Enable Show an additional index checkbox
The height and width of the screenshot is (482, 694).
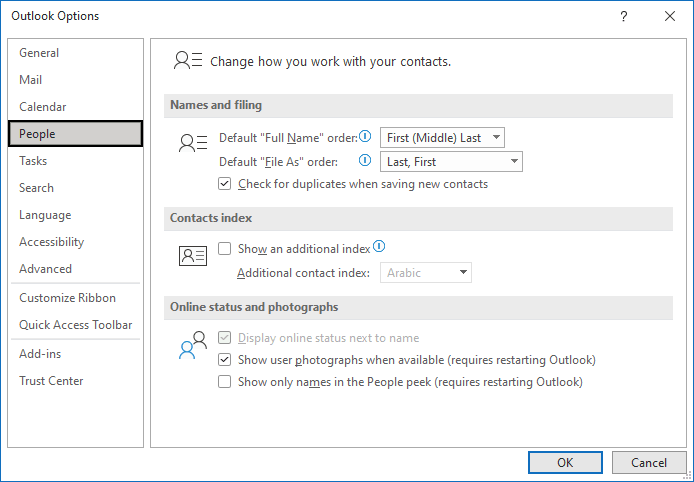click(x=224, y=249)
